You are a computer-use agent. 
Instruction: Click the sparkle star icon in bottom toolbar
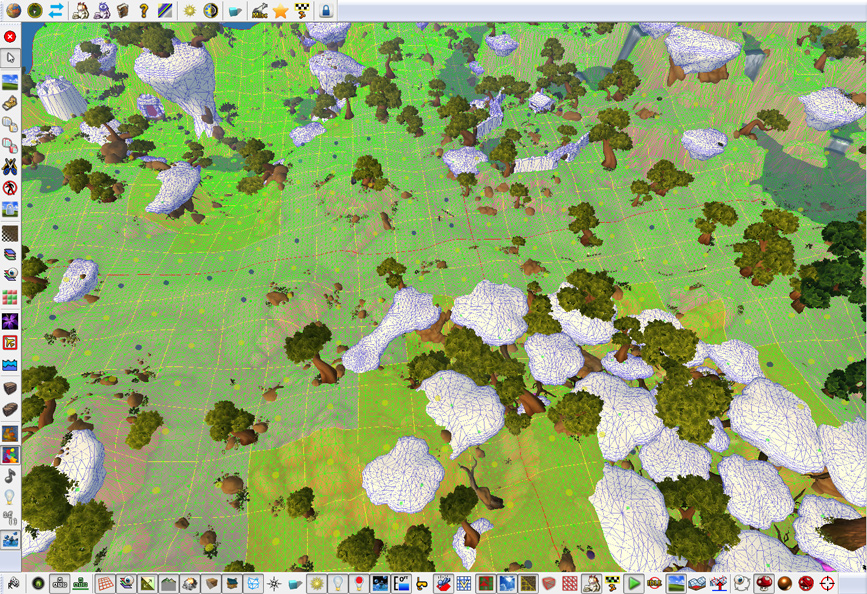[274, 583]
